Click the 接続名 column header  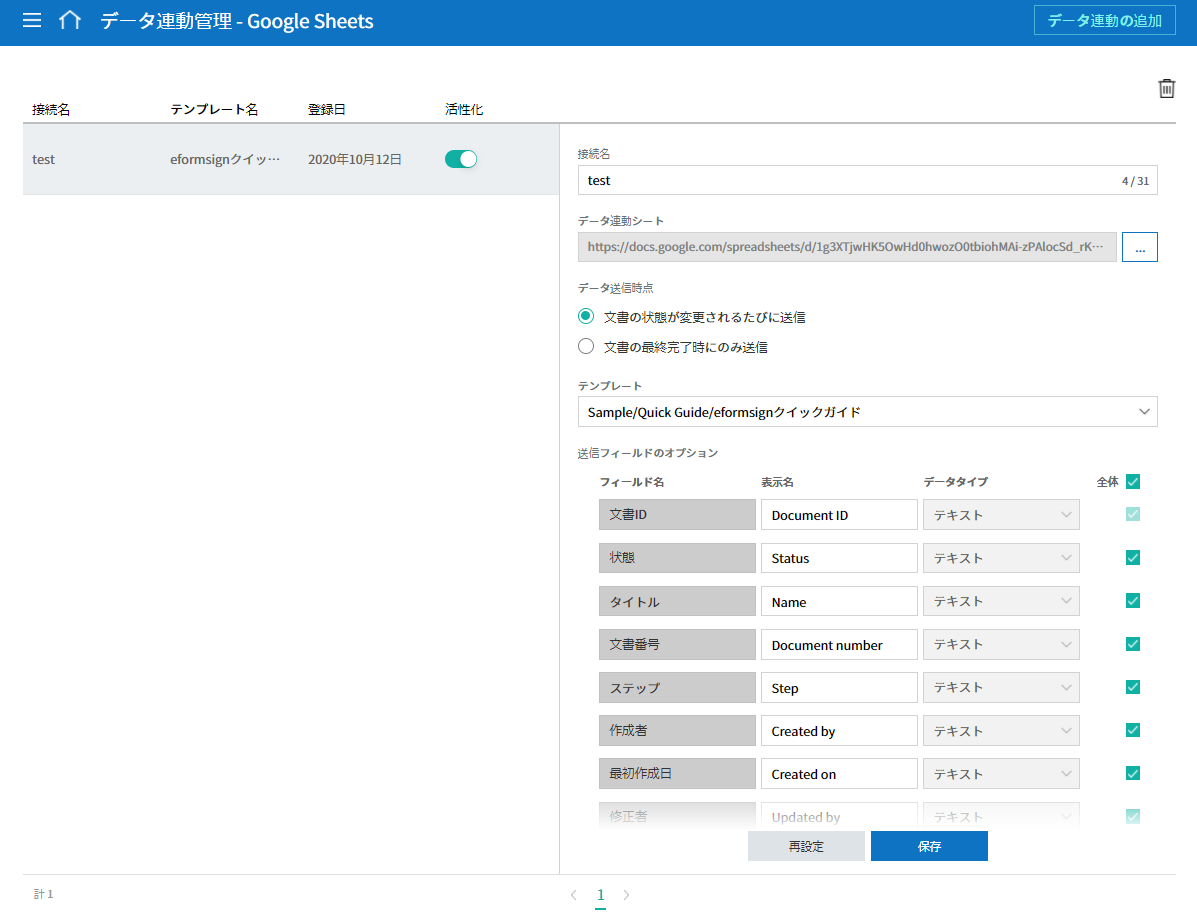(x=51, y=109)
